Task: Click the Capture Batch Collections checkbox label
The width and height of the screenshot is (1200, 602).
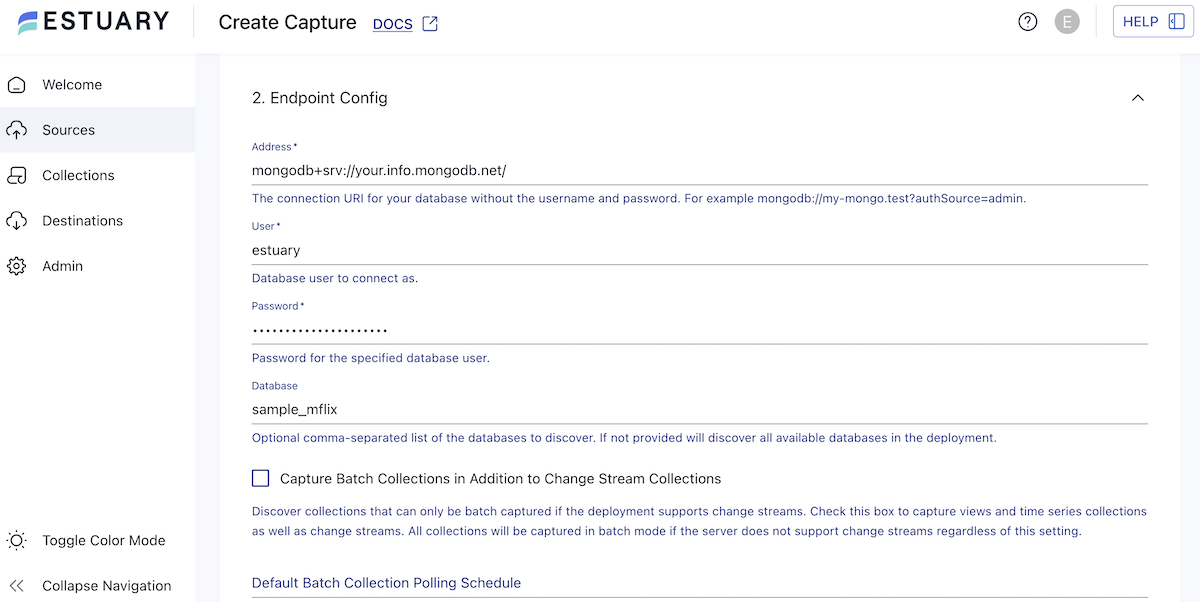Action: [x=501, y=479]
